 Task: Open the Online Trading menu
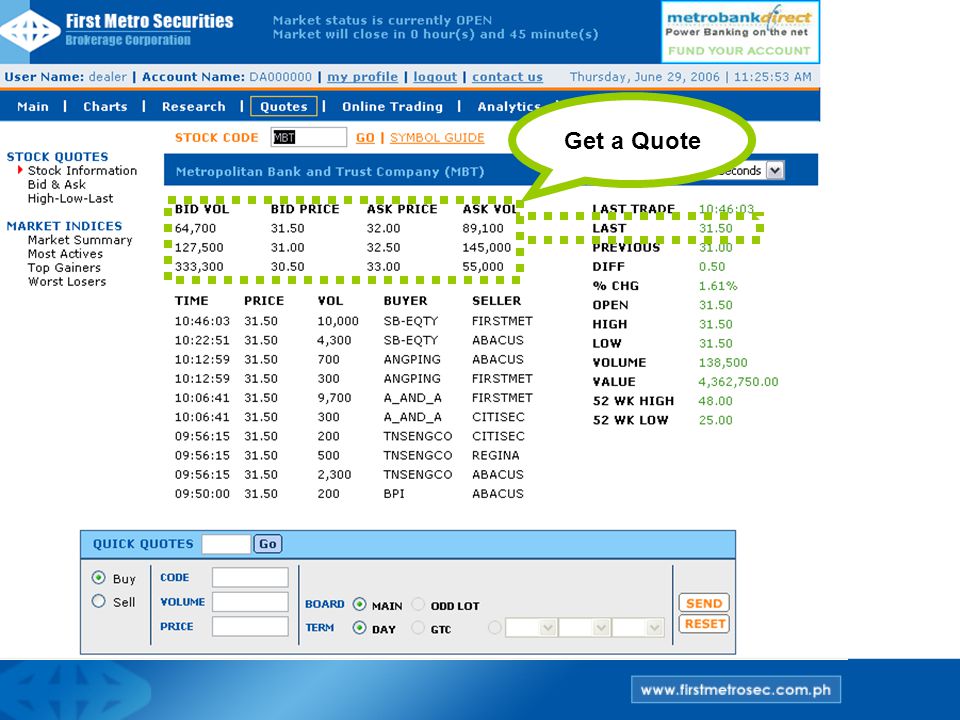392,107
